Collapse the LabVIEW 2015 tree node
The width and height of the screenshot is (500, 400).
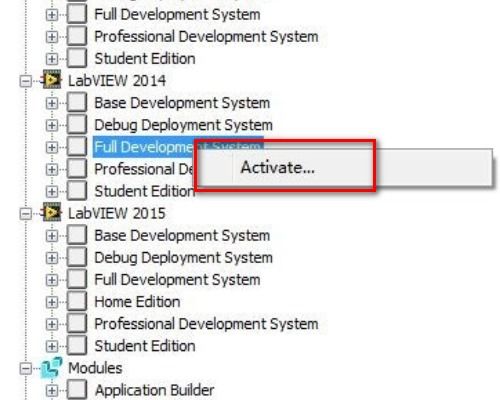26,214
